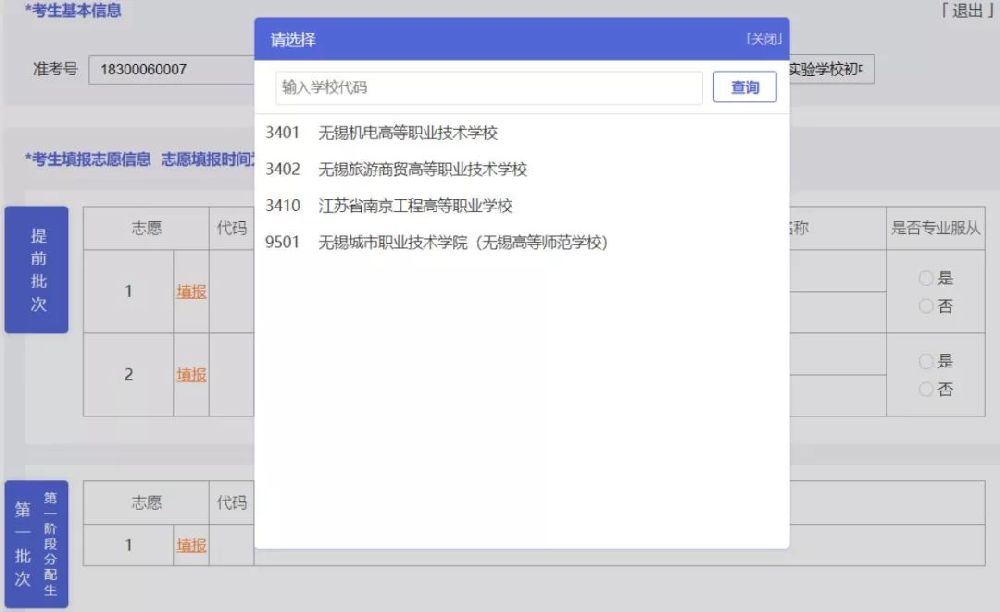Select 是 radio for second choice 专业服从
Viewport: 1000px width, 612px height.
pos(926,361)
